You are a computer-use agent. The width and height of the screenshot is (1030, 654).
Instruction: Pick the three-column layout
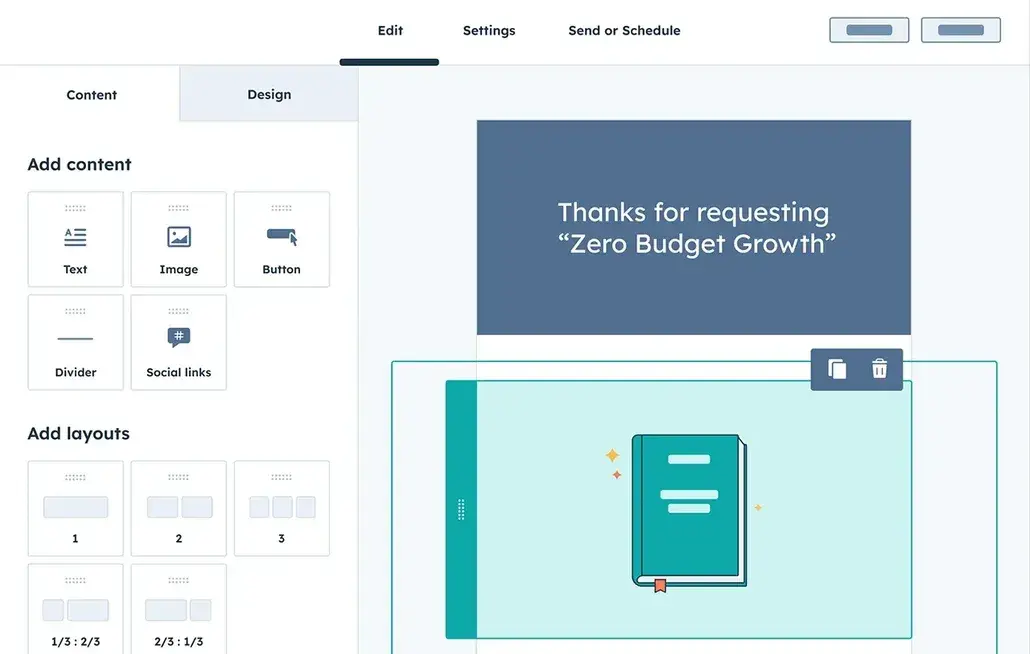coord(281,507)
